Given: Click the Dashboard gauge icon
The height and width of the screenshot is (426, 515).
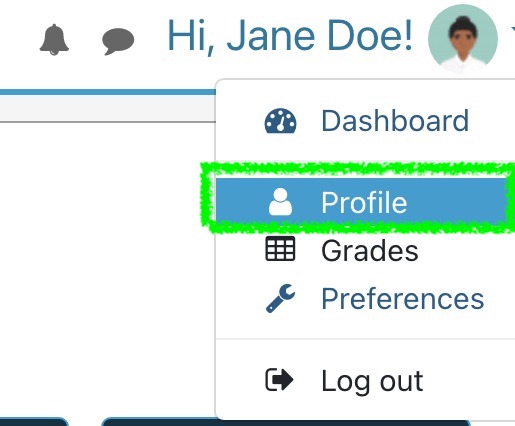Looking at the screenshot, I should point(280,121).
